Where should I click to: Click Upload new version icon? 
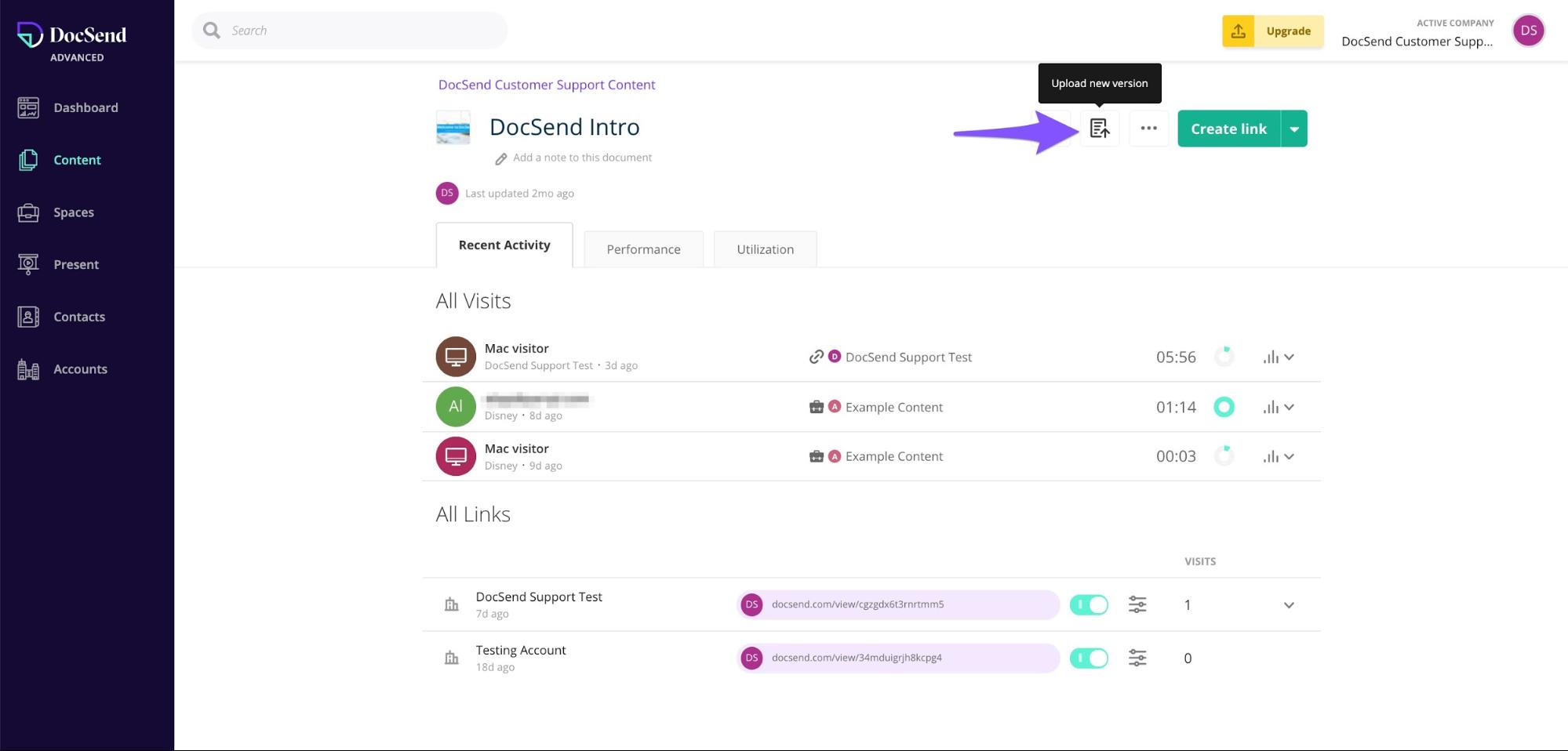[x=1100, y=128]
